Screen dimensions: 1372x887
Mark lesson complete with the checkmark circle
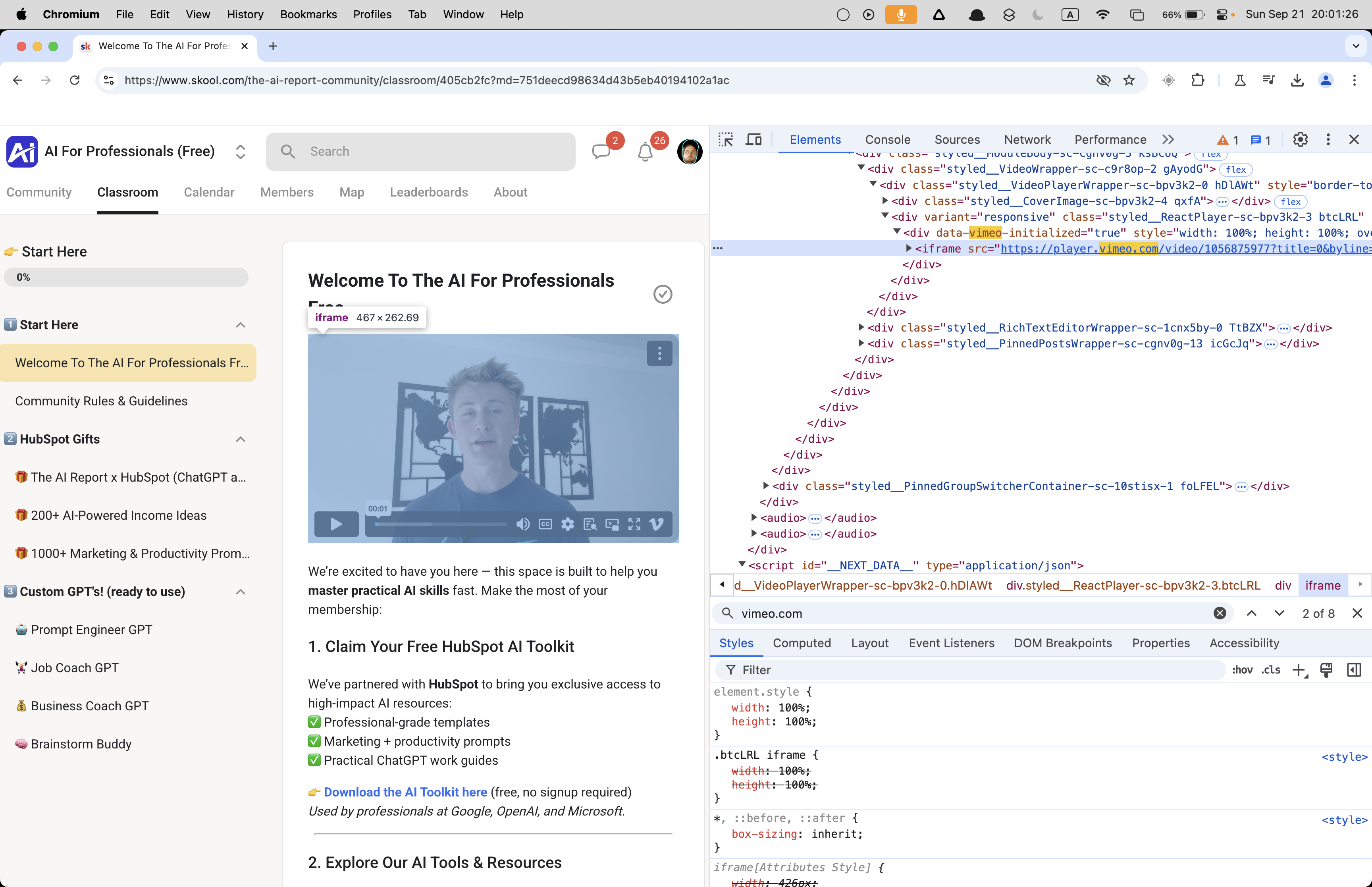pos(663,294)
